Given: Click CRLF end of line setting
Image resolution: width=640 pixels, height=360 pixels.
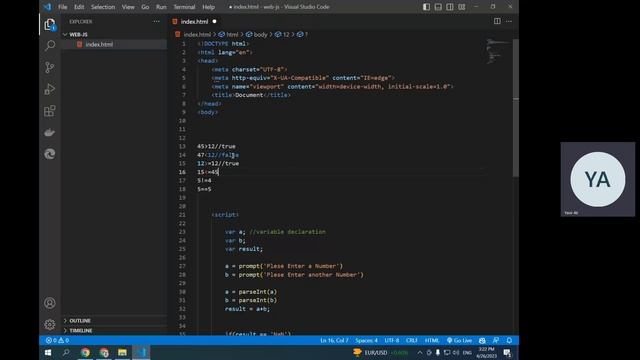Looking at the screenshot, I should (411, 340).
